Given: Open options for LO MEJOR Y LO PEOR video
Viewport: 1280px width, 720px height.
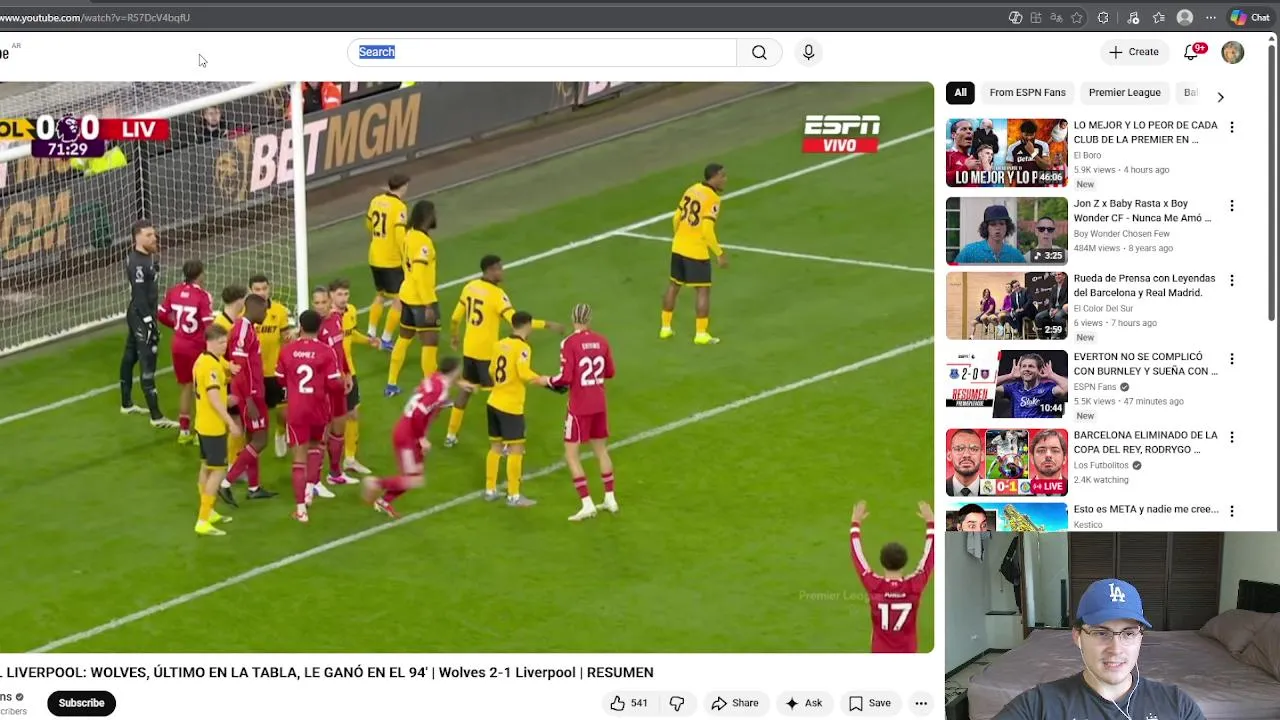Looking at the screenshot, I should click(x=1232, y=127).
